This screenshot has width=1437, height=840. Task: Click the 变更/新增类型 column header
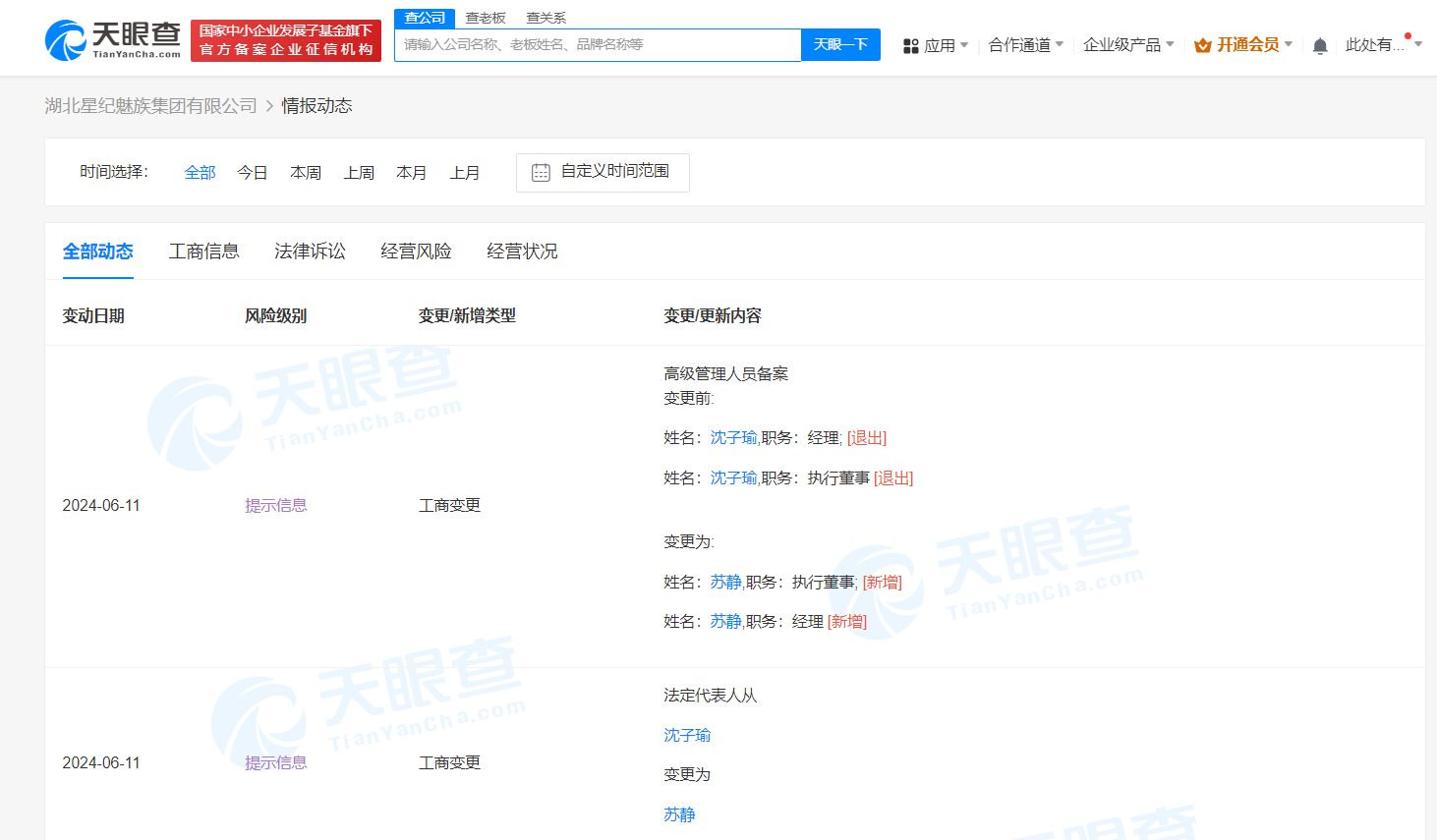click(x=467, y=316)
